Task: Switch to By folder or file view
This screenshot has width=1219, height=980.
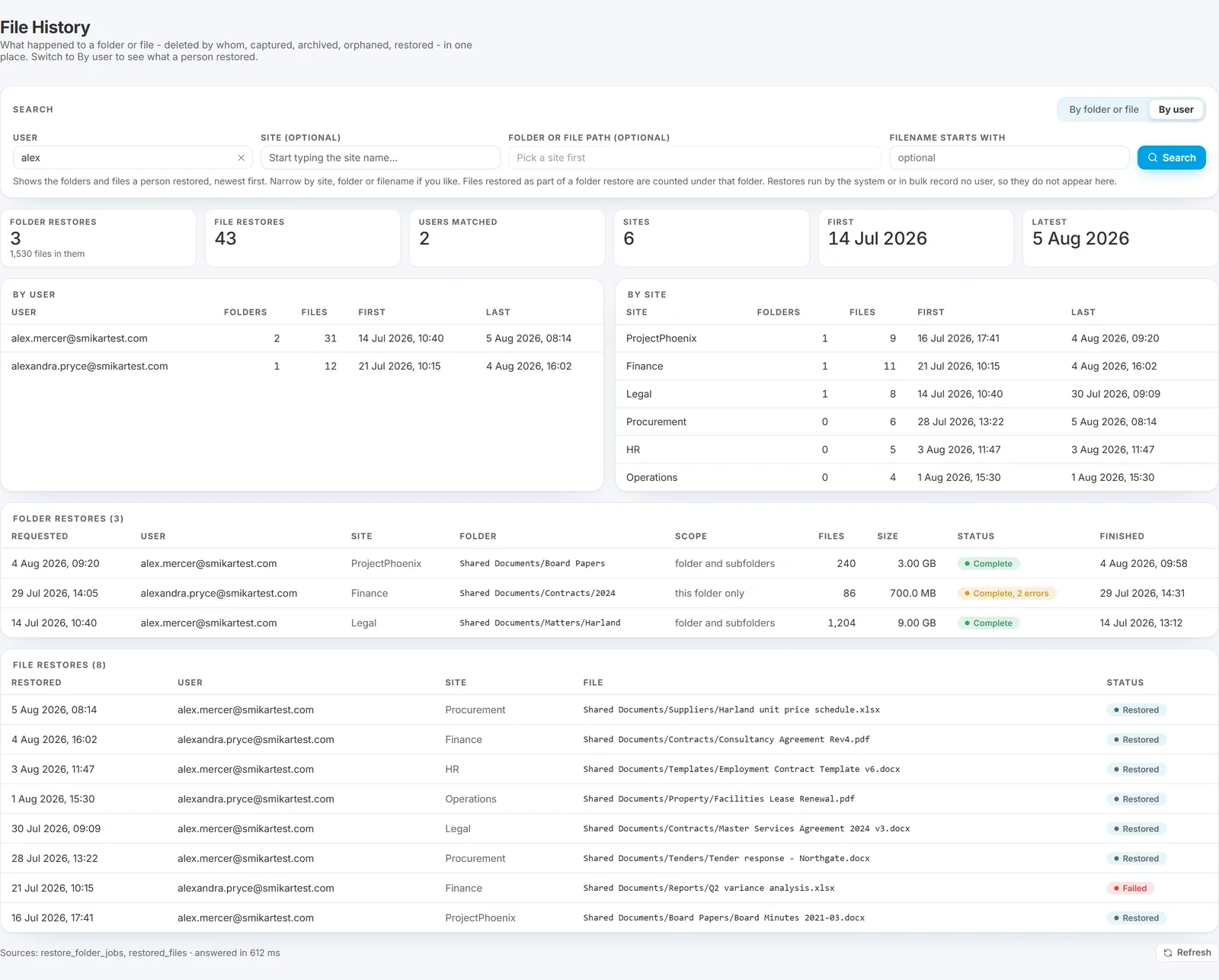Action: coord(1103,110)
